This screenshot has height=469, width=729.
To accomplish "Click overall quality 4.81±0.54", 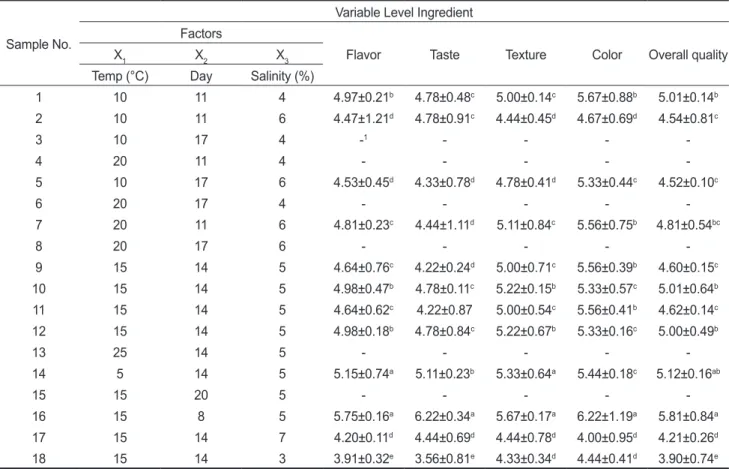I will [x=688, y=225].
